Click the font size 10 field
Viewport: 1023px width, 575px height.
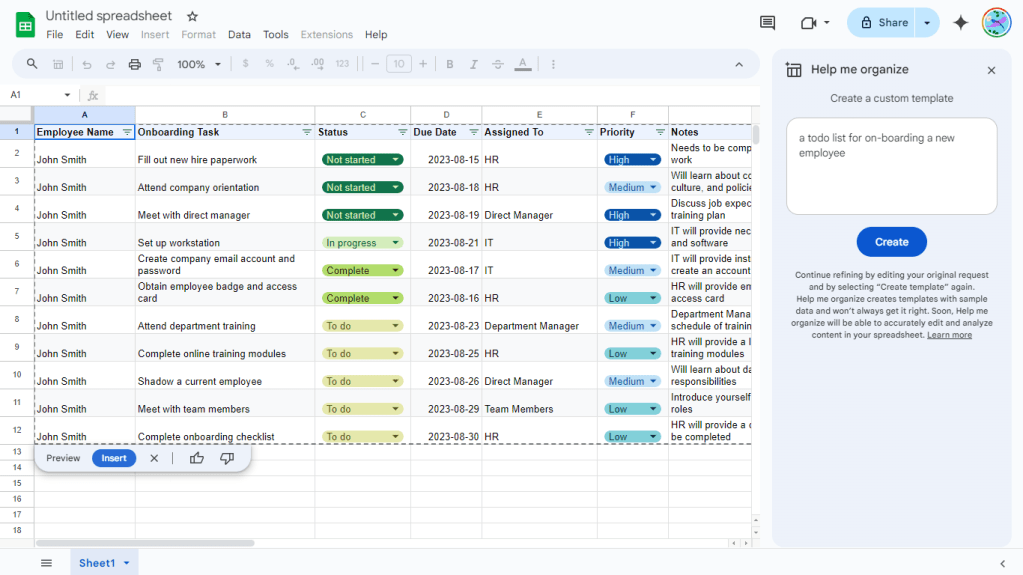click(399, 64)
